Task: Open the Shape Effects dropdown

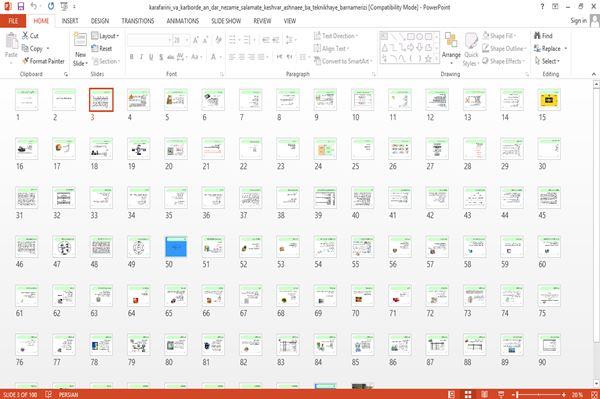Action: click(x=504, y=61)
